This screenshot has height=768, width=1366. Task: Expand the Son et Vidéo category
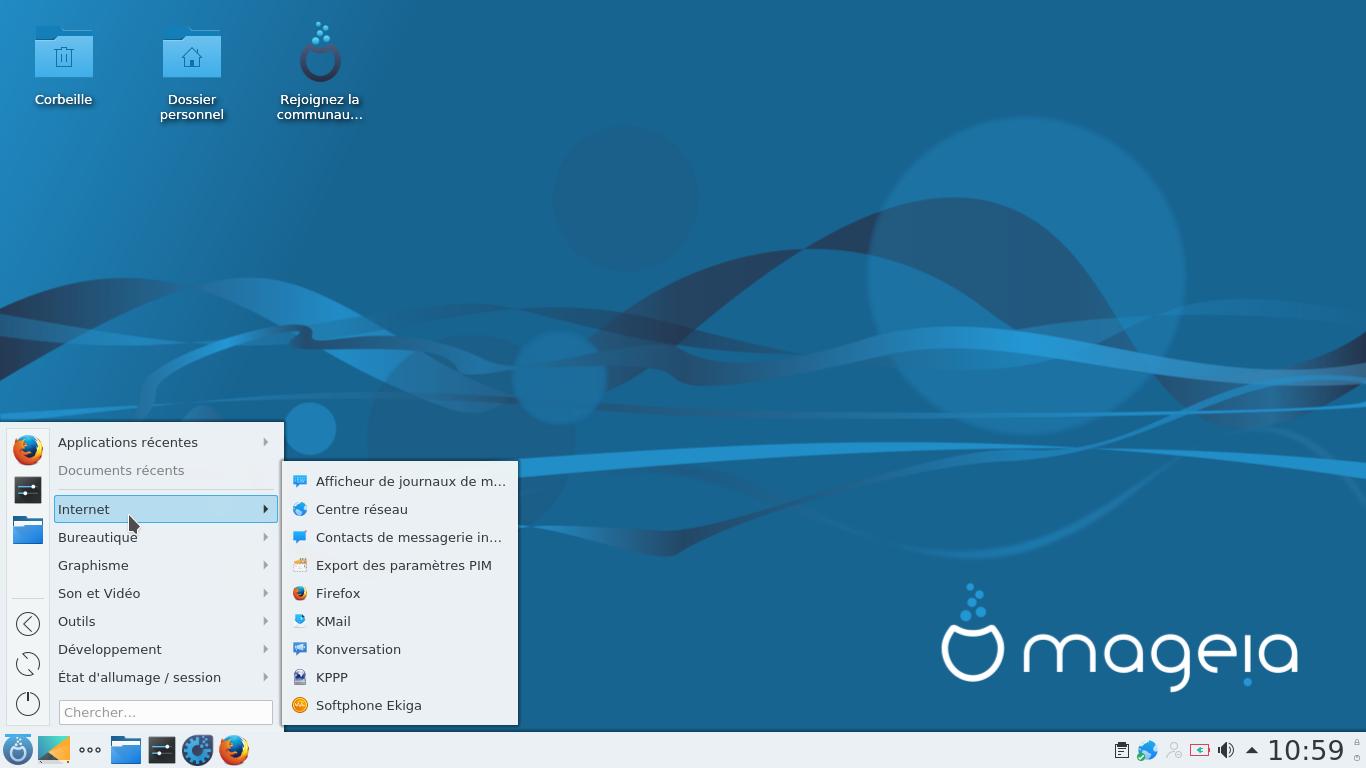tap(165, 593)
